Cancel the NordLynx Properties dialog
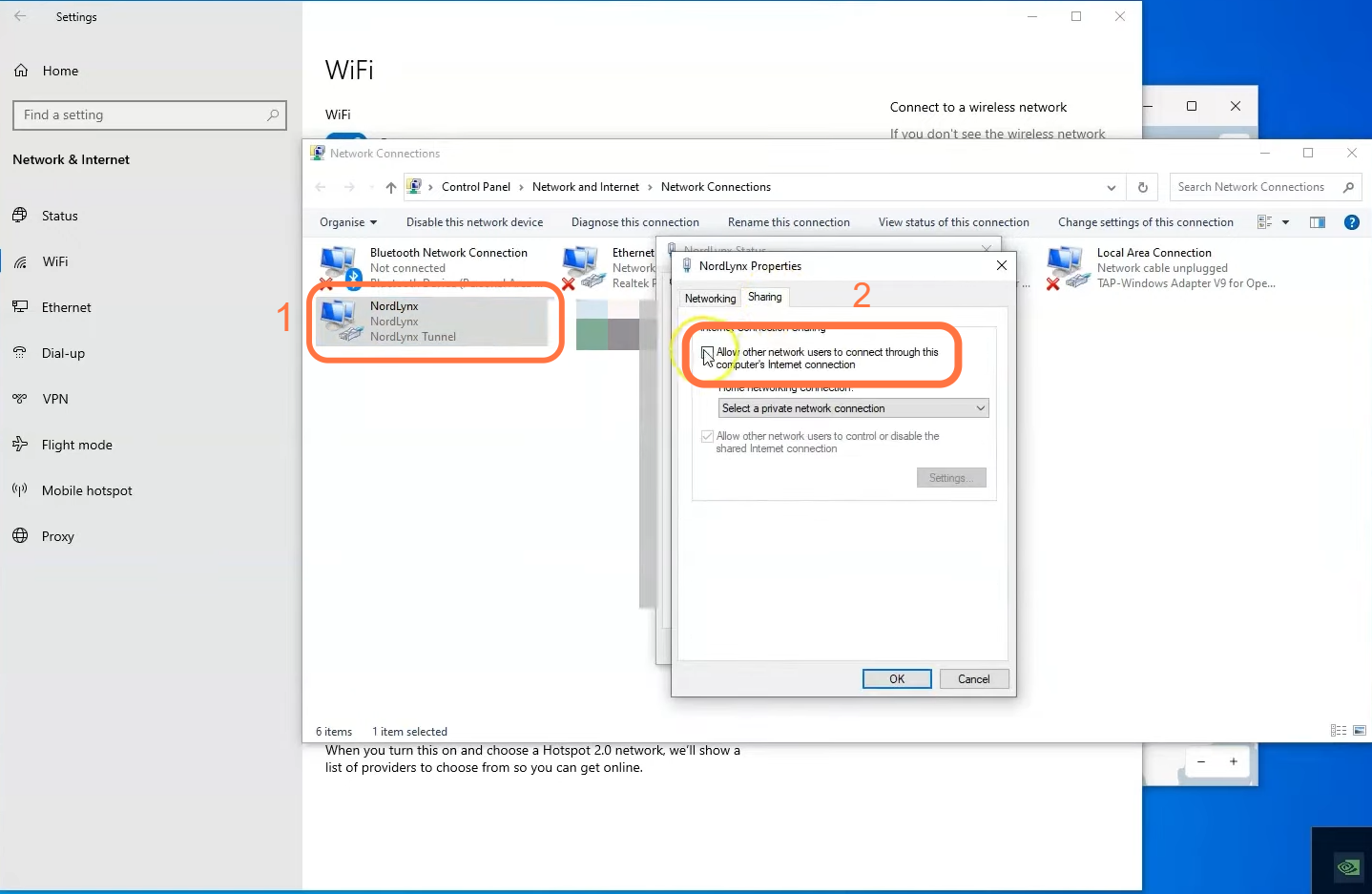 coord(974,679)
